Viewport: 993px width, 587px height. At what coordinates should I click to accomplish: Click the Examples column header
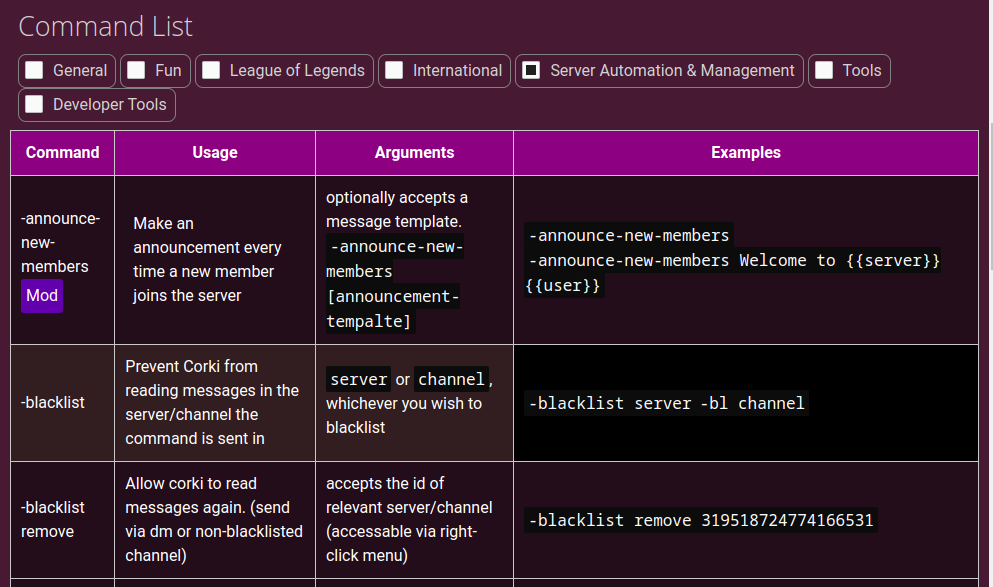pos(746,153)
